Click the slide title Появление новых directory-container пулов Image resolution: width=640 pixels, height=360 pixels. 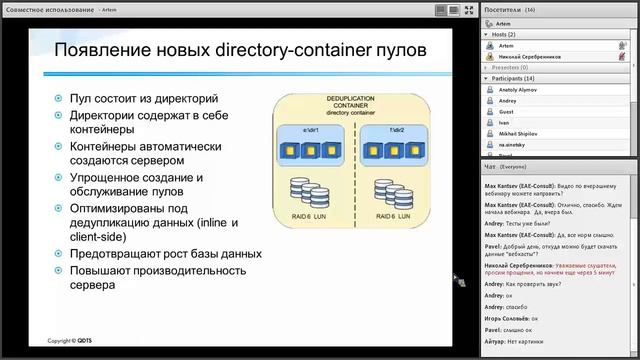pyautogui.click(x=240, y=50)
